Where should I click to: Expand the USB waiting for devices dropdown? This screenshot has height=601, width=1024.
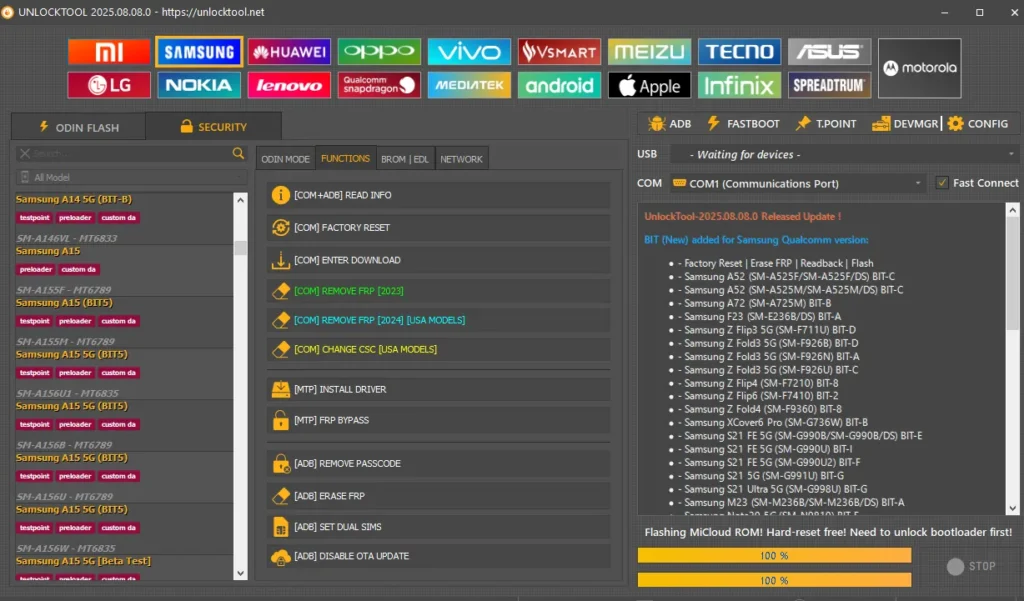coord(843,154)
